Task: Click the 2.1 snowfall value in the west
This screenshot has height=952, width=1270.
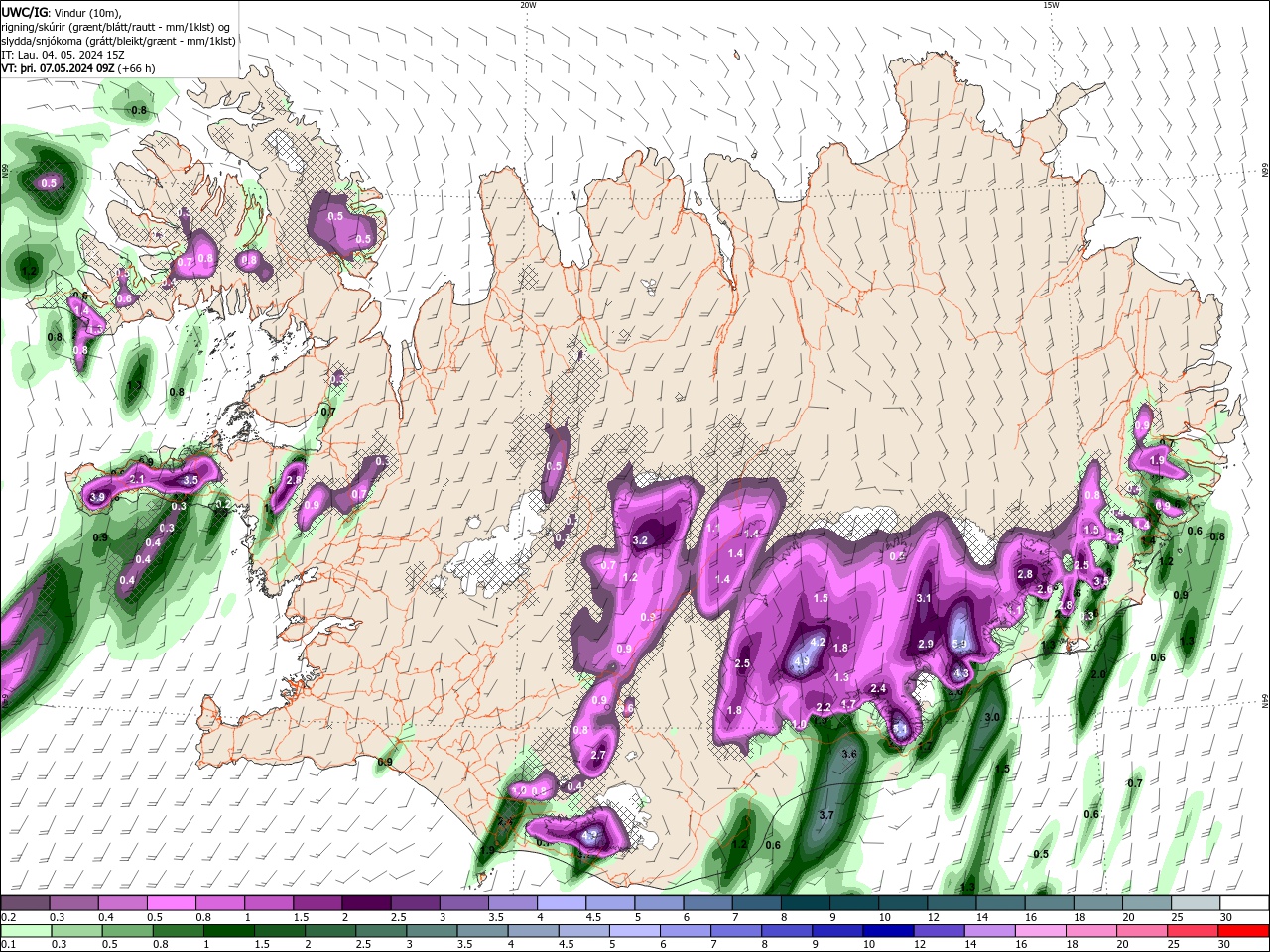Action: [x=138, y=479]
